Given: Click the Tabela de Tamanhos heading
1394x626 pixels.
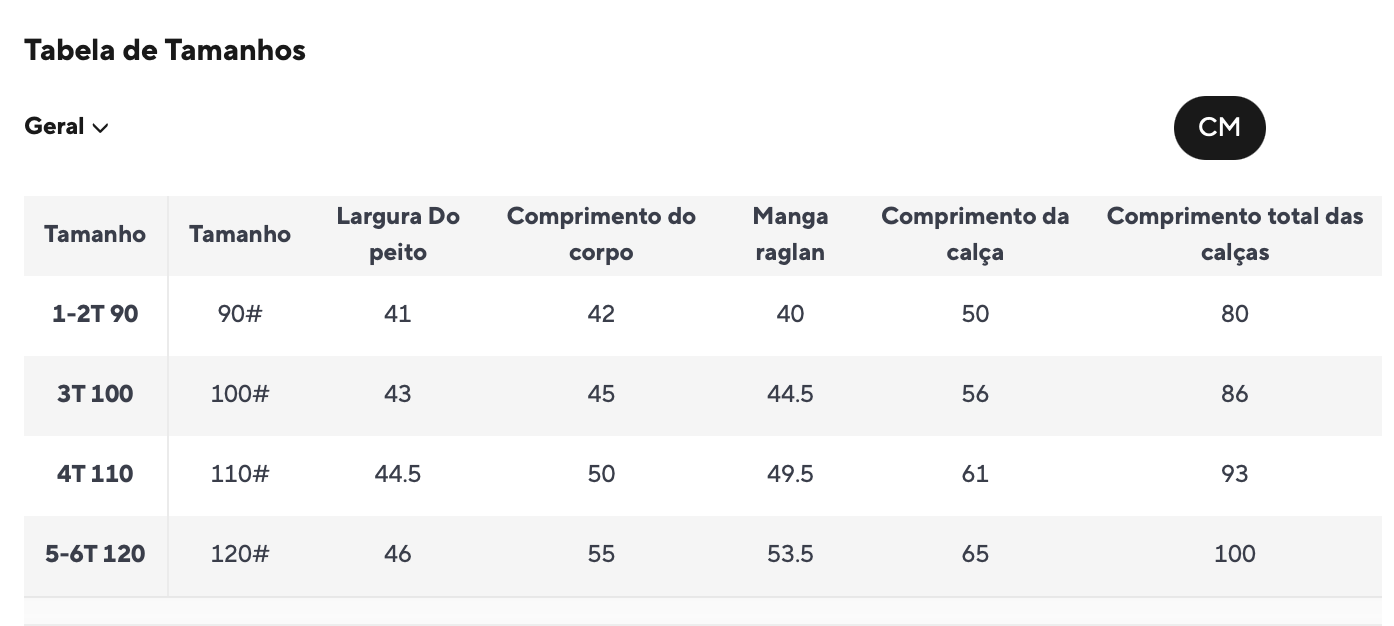Looking at the screenshot, I should click(x=165, y=50).
